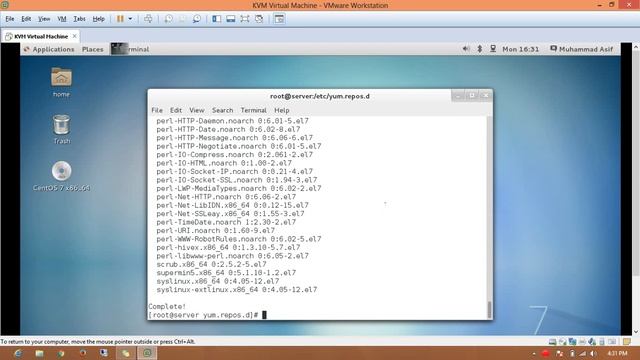Open VMware Tabs menu
The width and height of the screenshot is (640, 360).
(80, 19)
